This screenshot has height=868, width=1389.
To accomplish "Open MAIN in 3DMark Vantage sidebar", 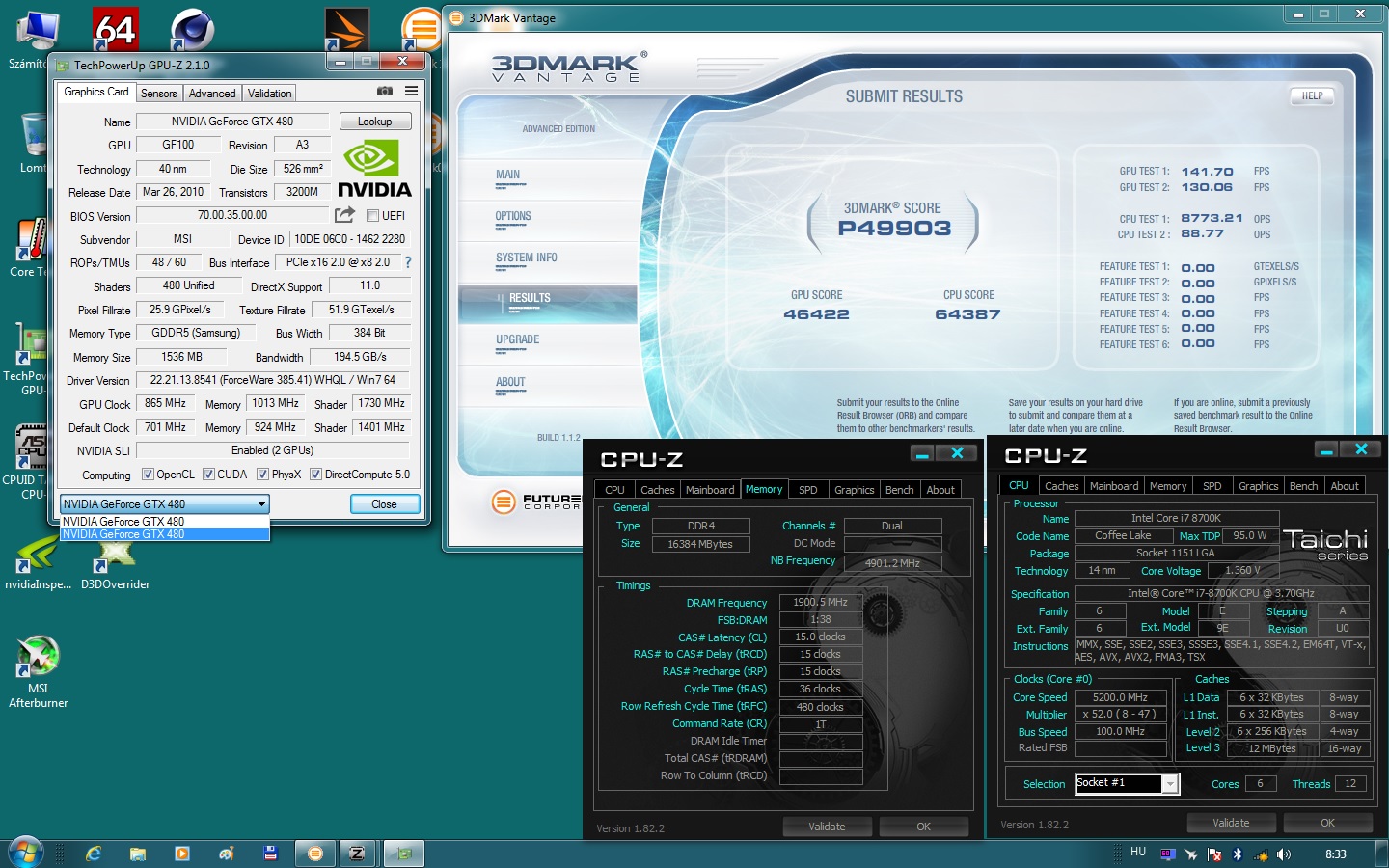I will coord(507,175).
